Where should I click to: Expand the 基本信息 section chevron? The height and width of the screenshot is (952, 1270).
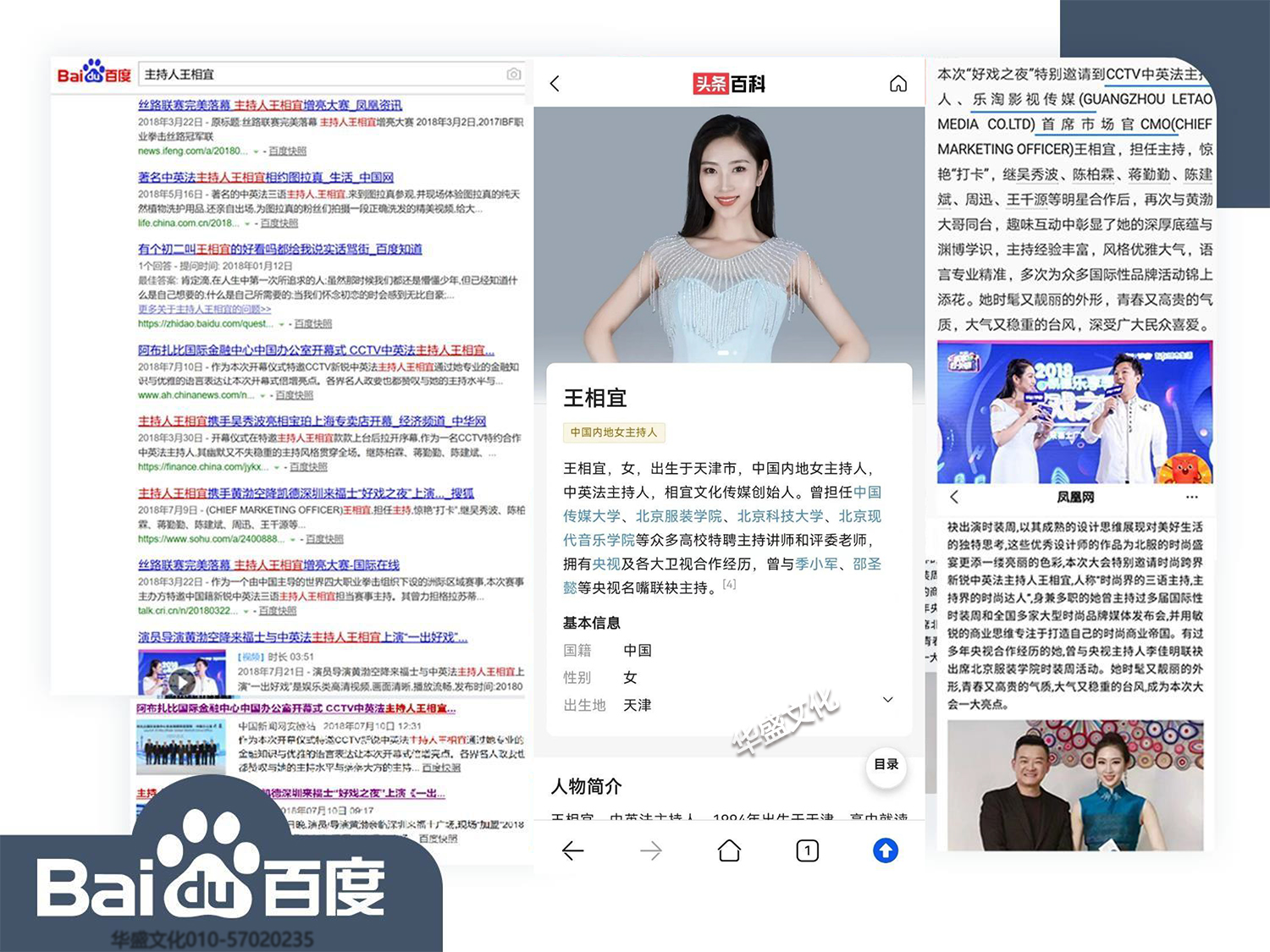point(887,700)
